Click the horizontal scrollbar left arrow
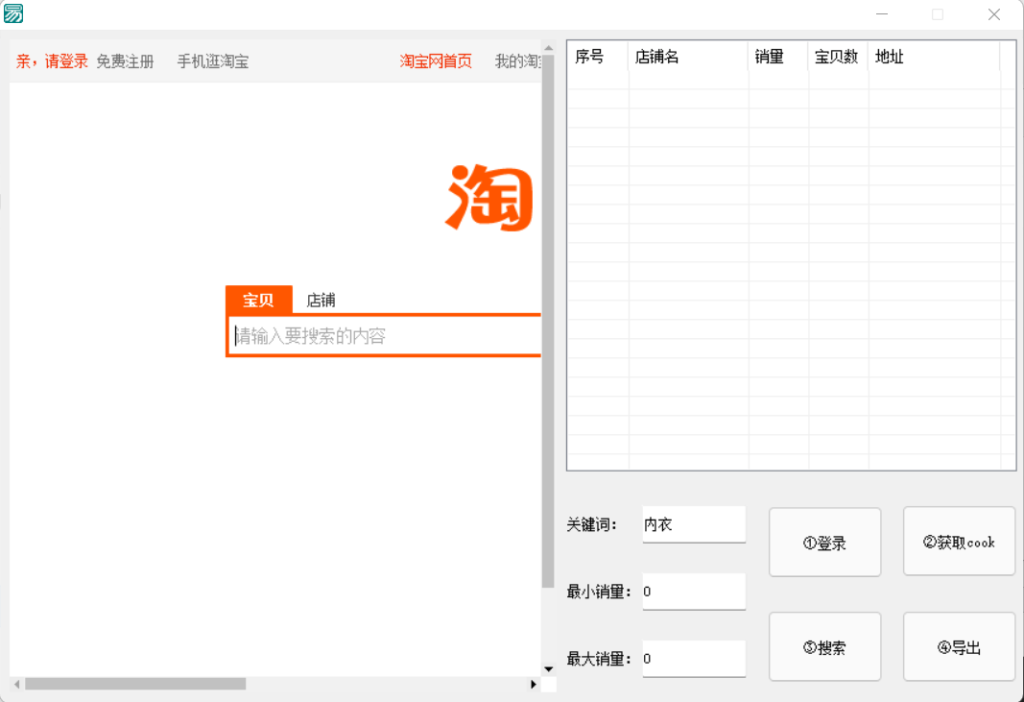 point(16,684)
